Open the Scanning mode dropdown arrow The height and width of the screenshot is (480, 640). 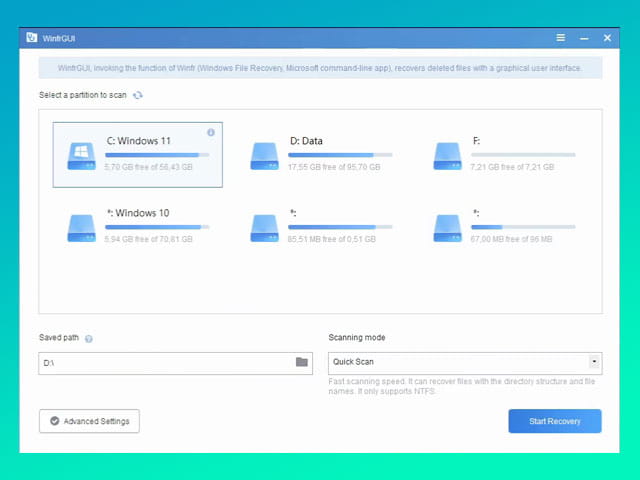point(594,362)
